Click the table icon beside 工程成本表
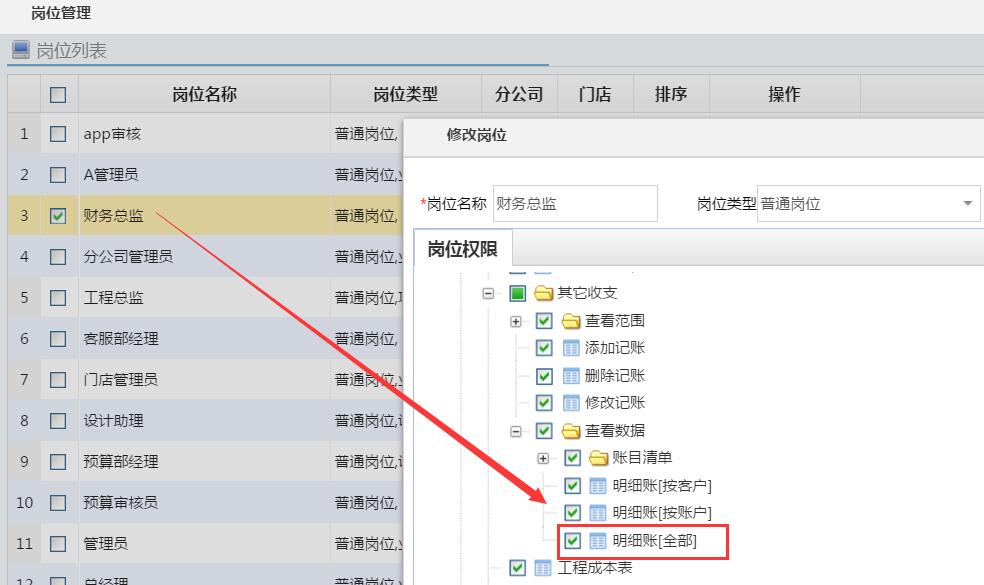Screen dimensions: 984x585 (542, 566)
